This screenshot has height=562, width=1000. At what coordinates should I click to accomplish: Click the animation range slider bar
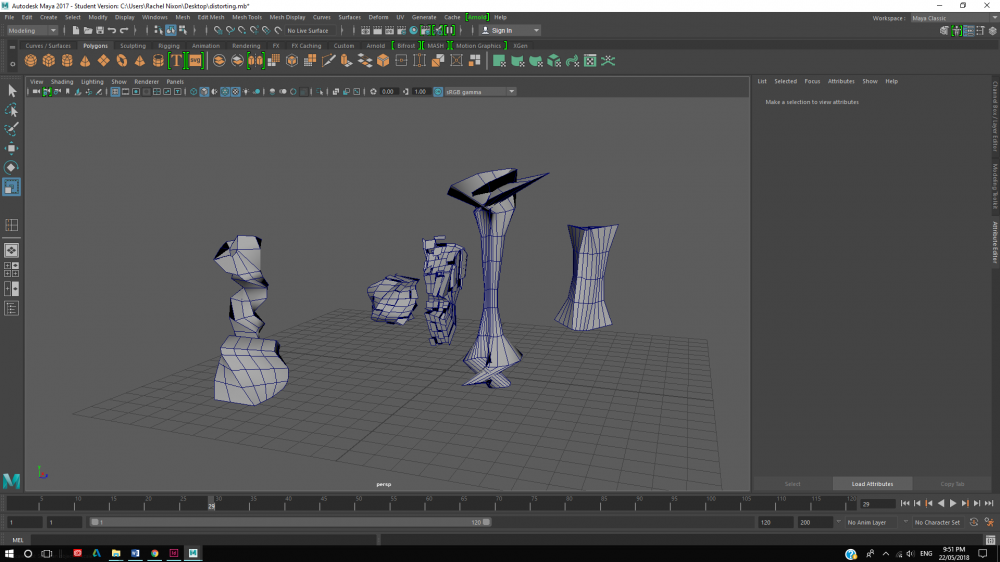click(x=290, y=522)
